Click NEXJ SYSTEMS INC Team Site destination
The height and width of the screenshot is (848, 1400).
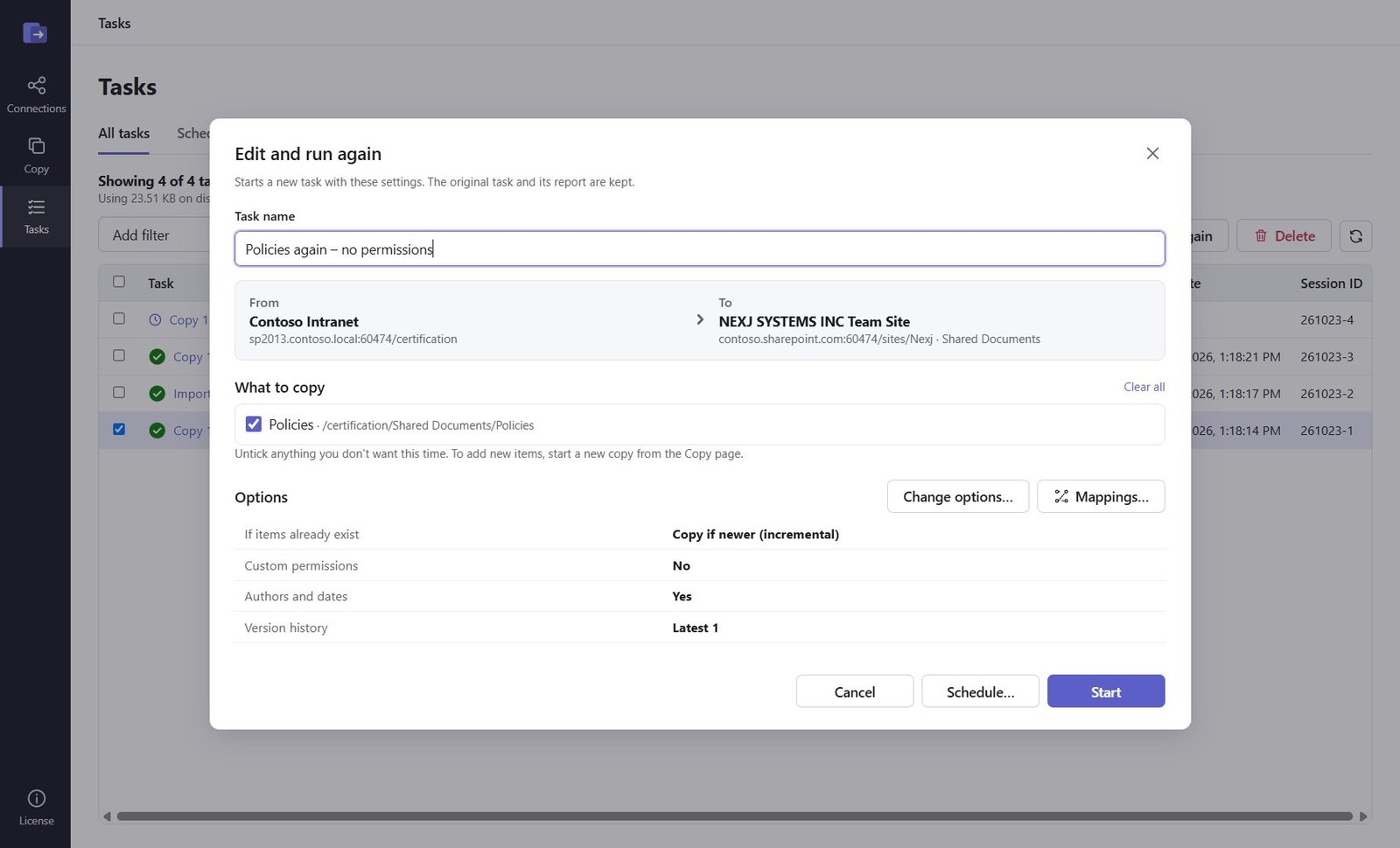[814, 322]
